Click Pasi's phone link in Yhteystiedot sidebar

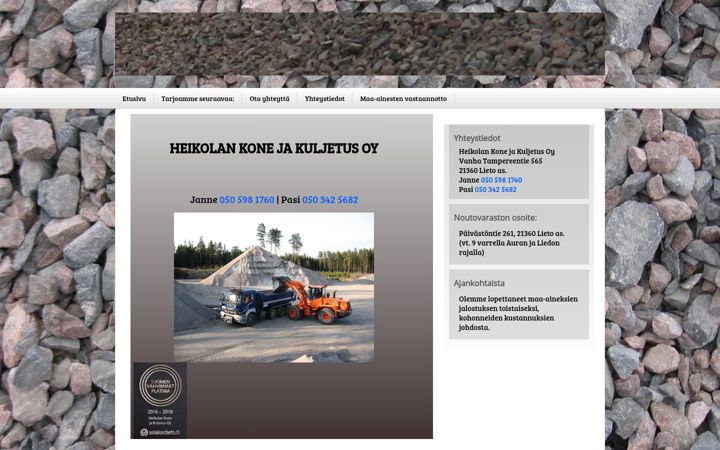point(495,189)
